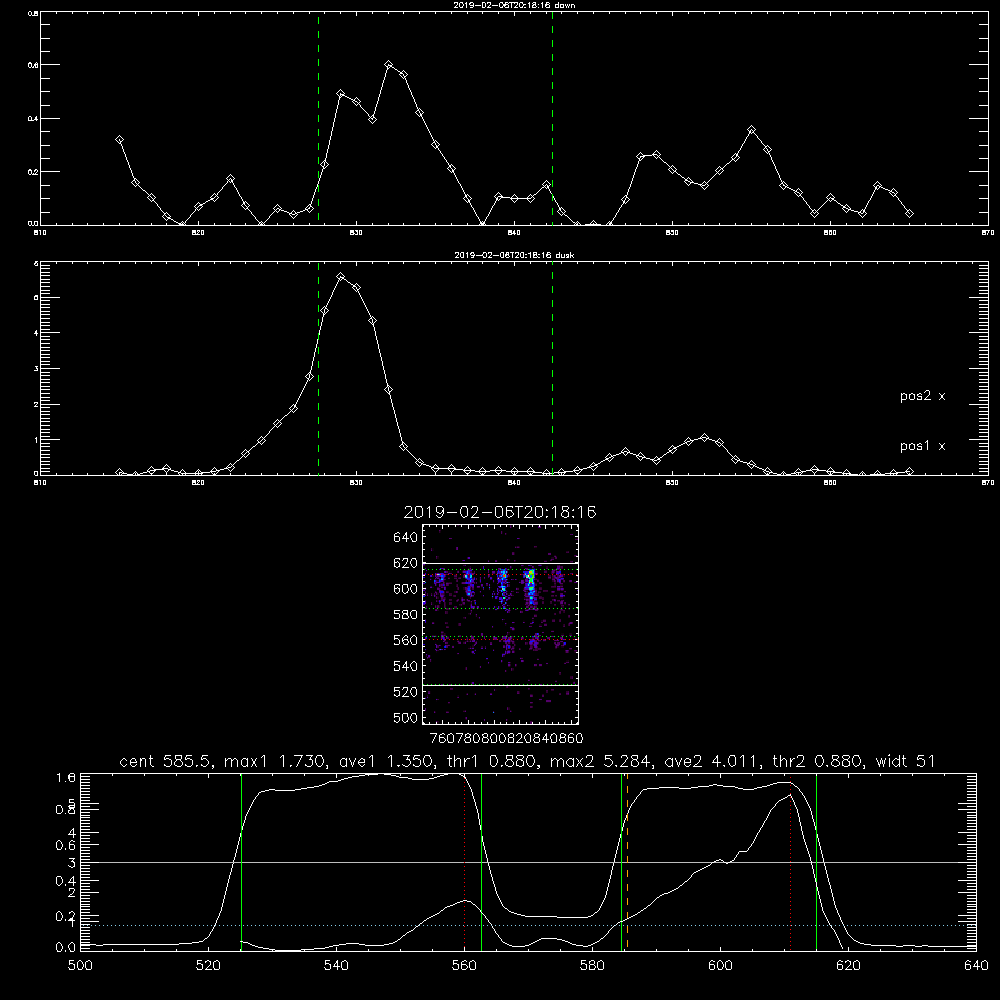The width and height of the screenshot is (1000, 1000).
Task: Click the spectrogram's 540 y-axis label
Action: coord(406,666)
